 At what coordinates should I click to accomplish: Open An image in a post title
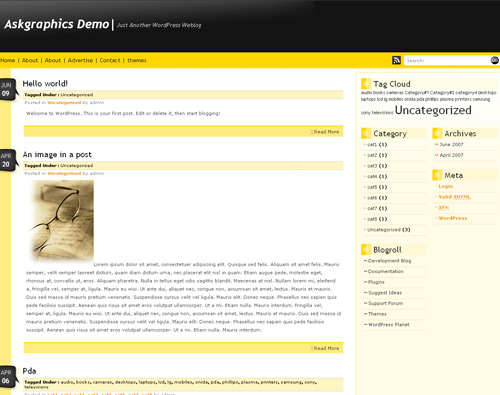coord(57,155)
